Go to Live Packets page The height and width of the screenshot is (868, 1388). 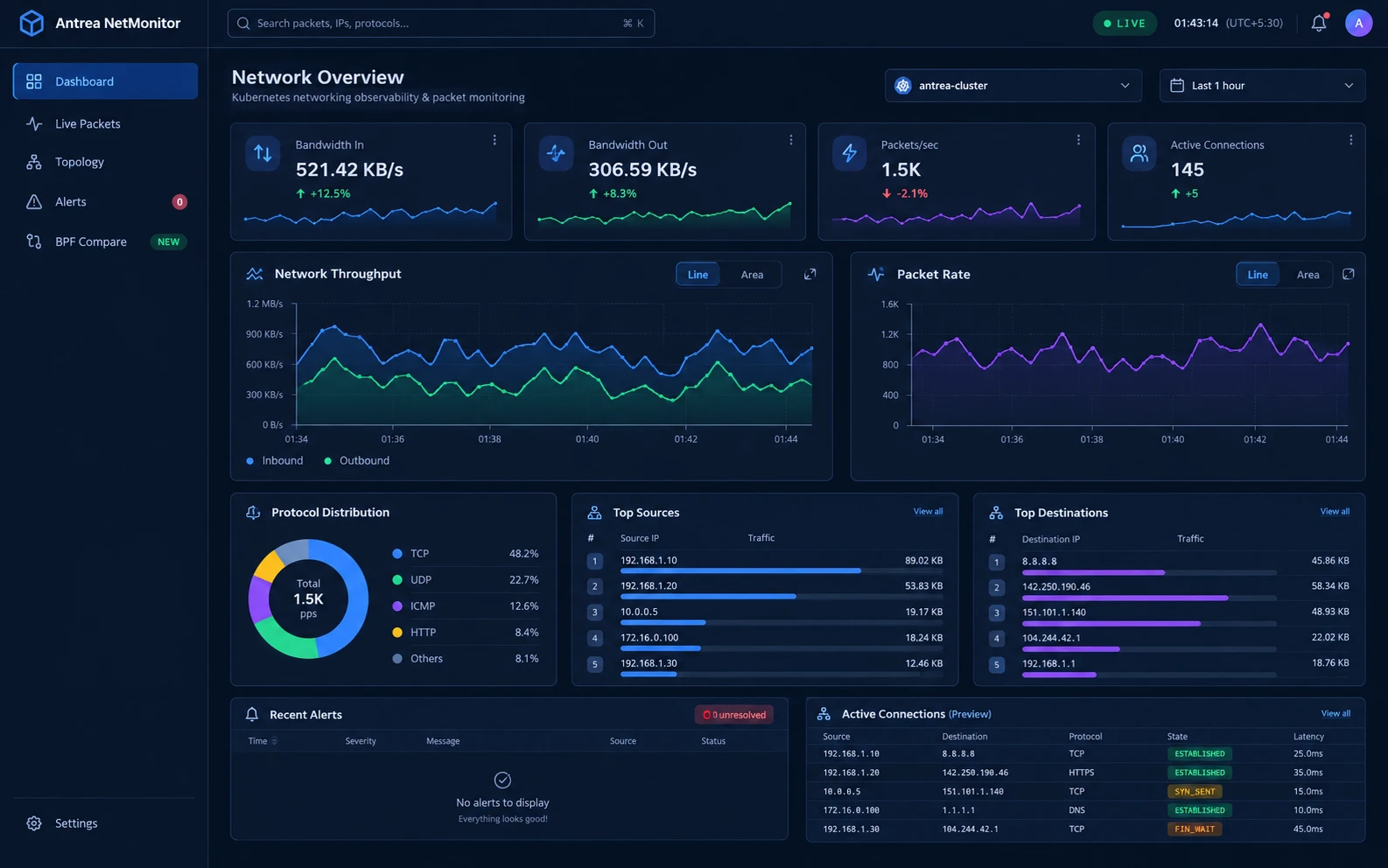(105, 124)
